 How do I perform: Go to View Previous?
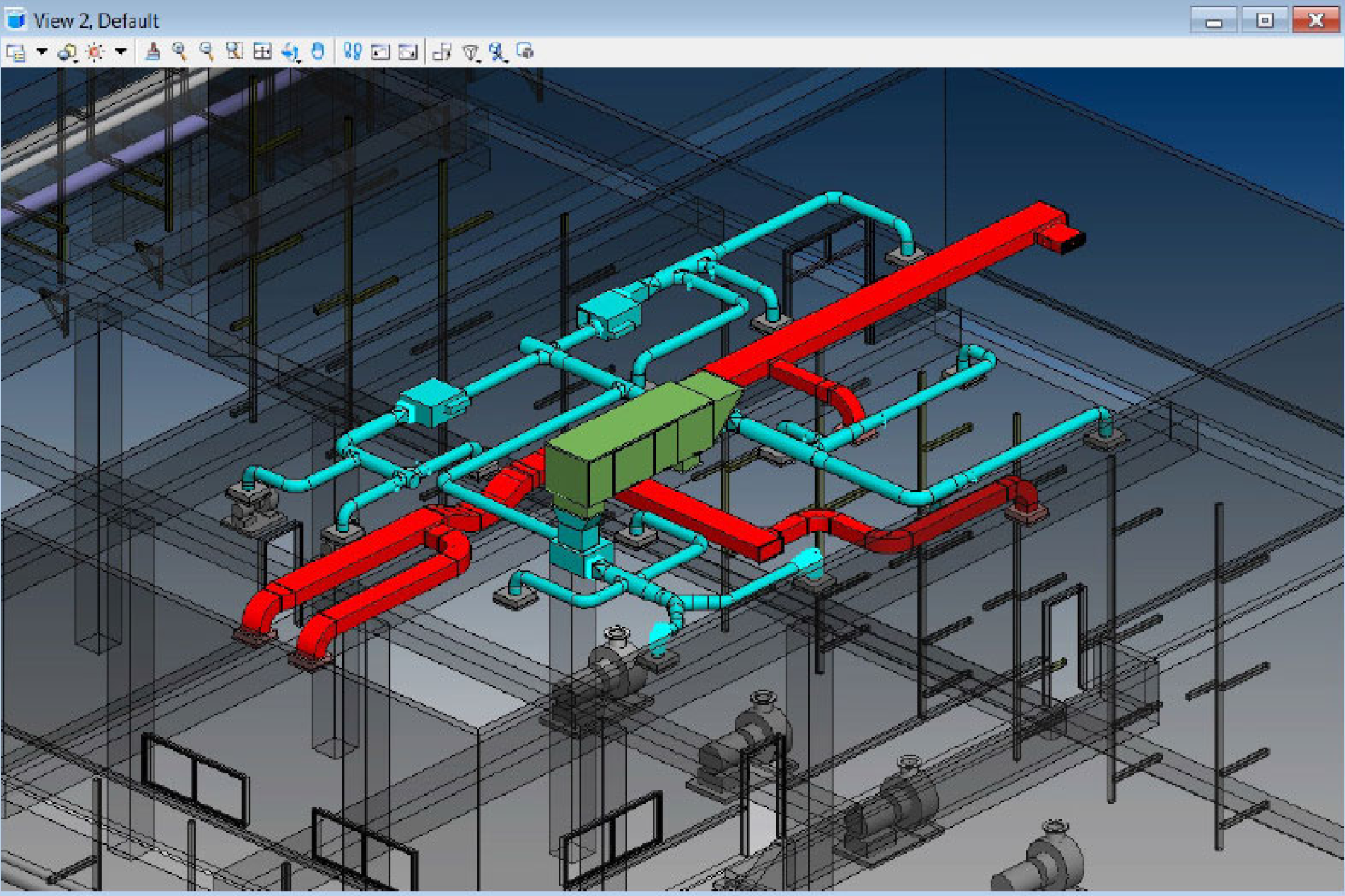380,52
